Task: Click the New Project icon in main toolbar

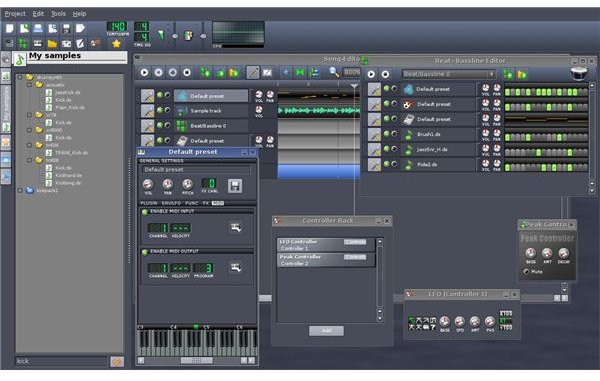Action: pyautogui.click(x=10, y=28)
